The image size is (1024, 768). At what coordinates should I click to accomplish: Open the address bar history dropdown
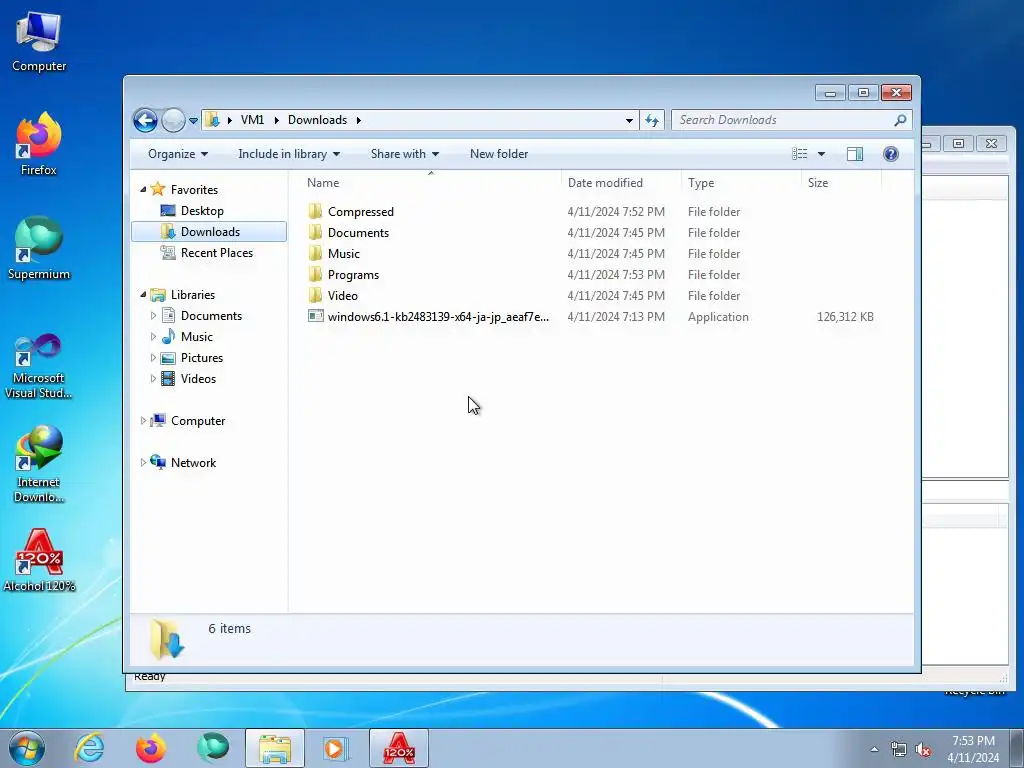629,120
